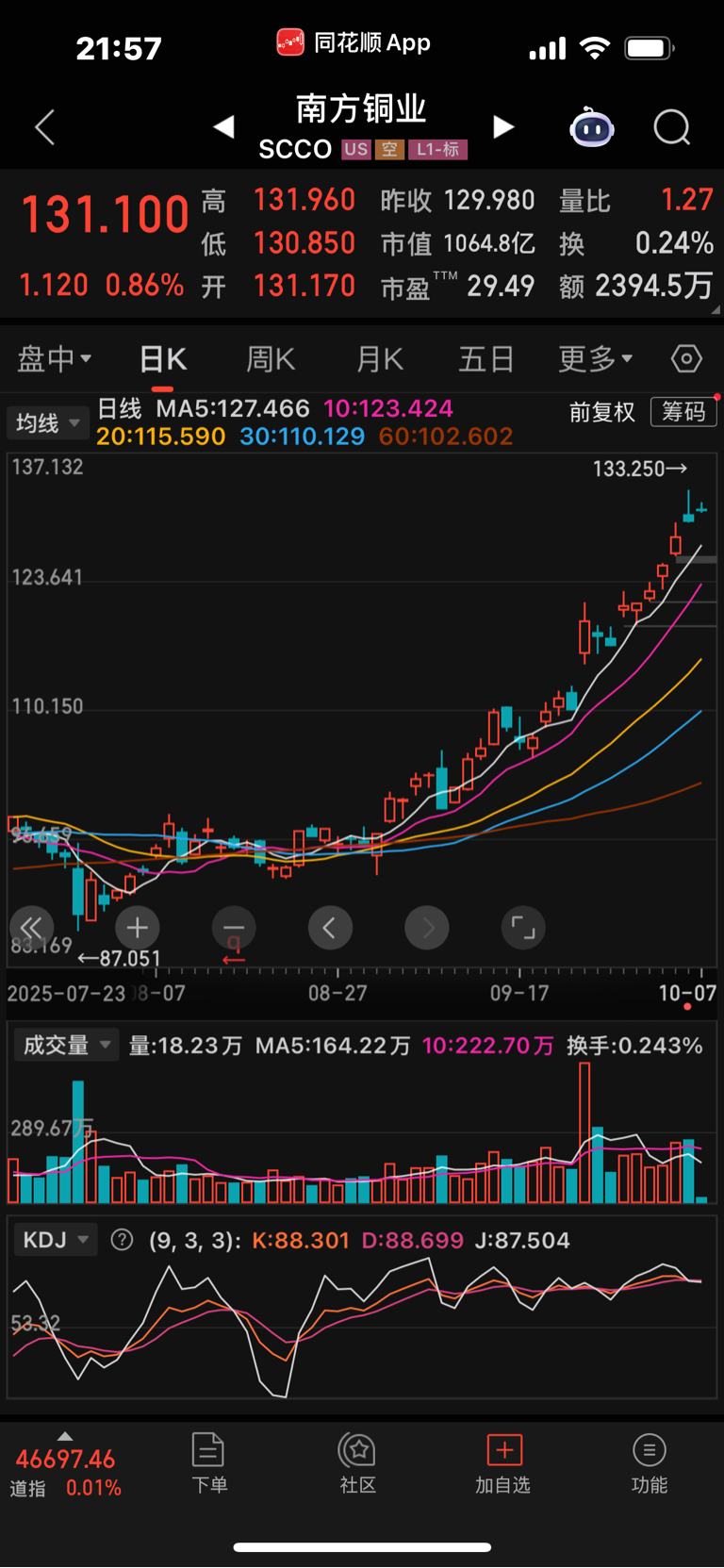The image size is (724, 1568).
Task: Open 盘中 session dropdown
Action: (x=55, y=358)
